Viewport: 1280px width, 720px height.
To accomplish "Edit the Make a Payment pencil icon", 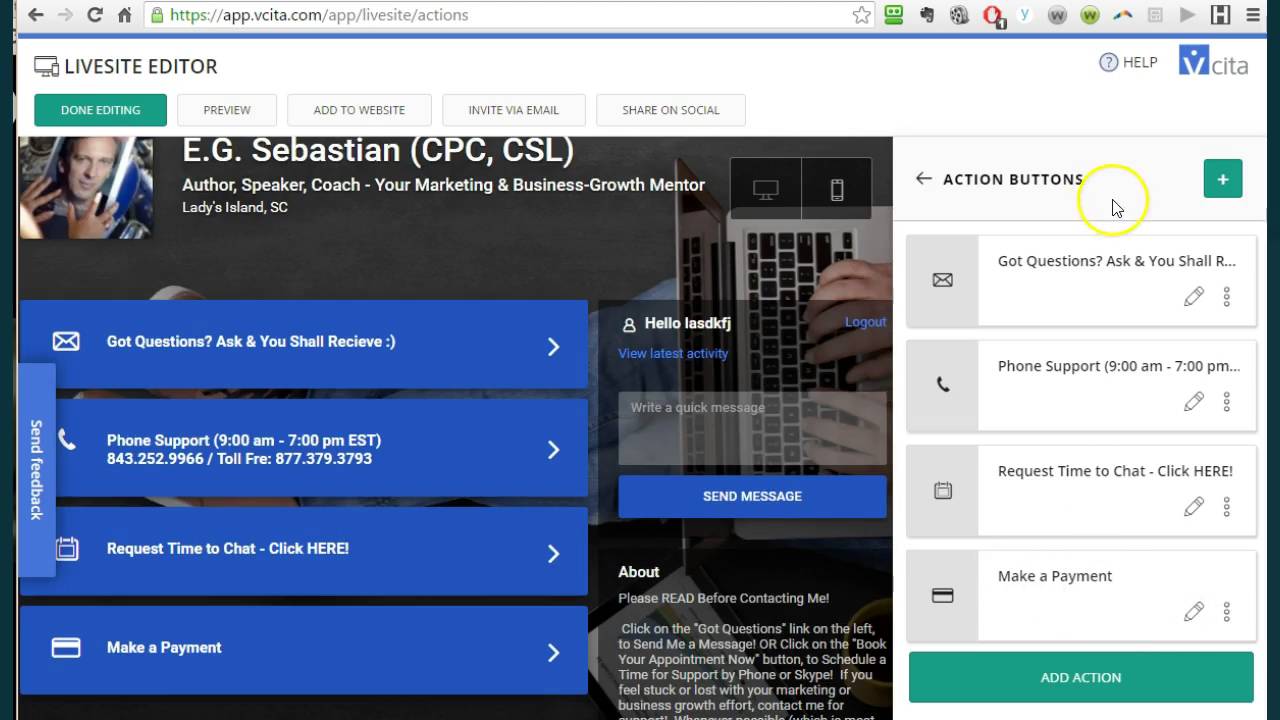I will click(x=1194, y=611).
